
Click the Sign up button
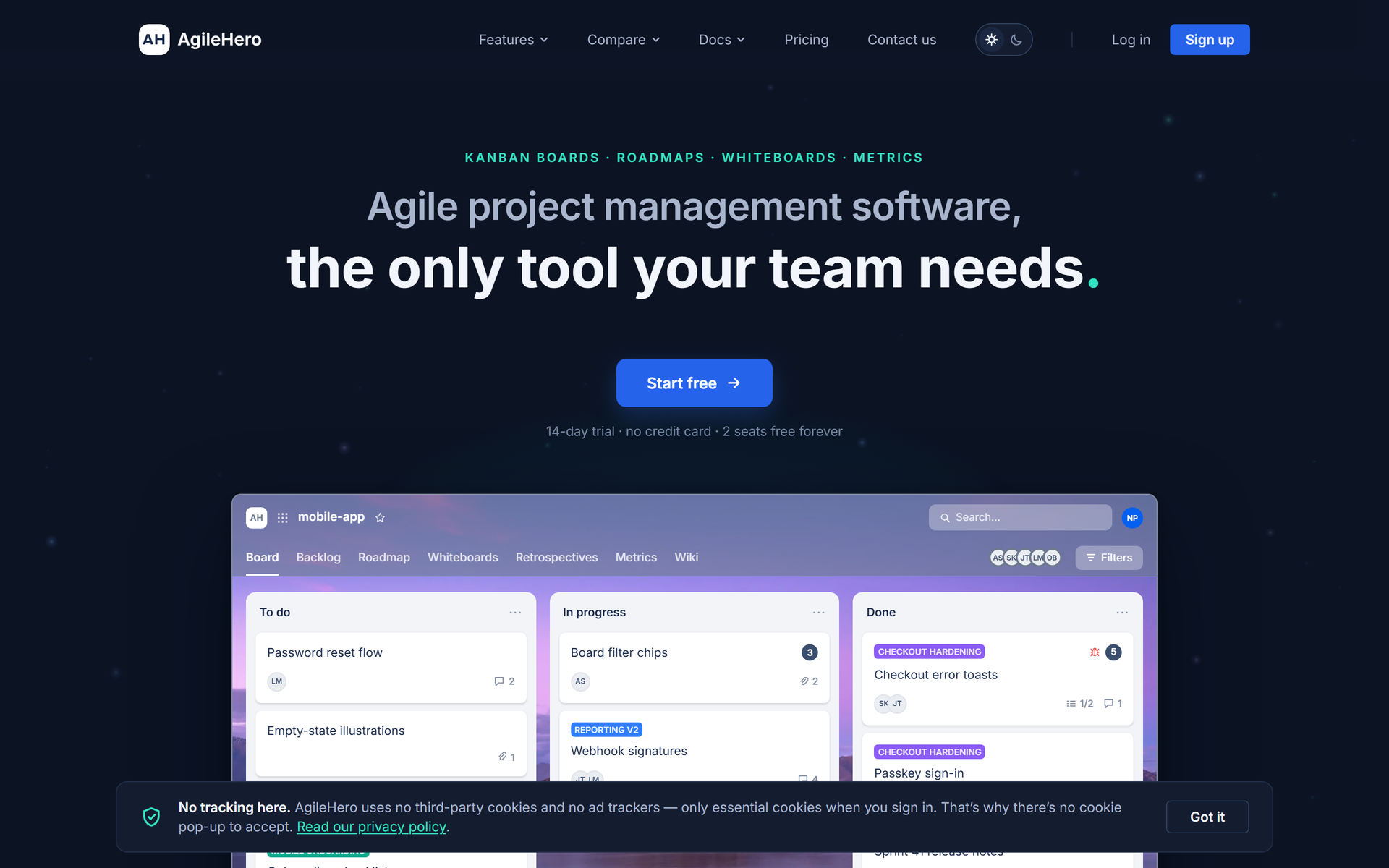pyautogui.click(x=1210, y=40)
